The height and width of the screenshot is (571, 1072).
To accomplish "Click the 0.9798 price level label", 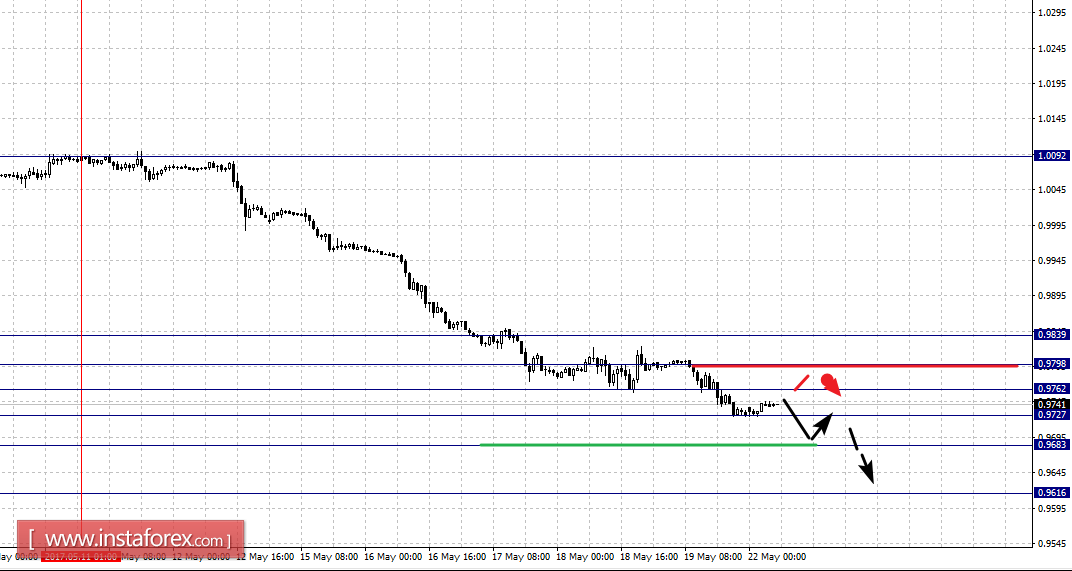I will click(x=1051, y=364).
